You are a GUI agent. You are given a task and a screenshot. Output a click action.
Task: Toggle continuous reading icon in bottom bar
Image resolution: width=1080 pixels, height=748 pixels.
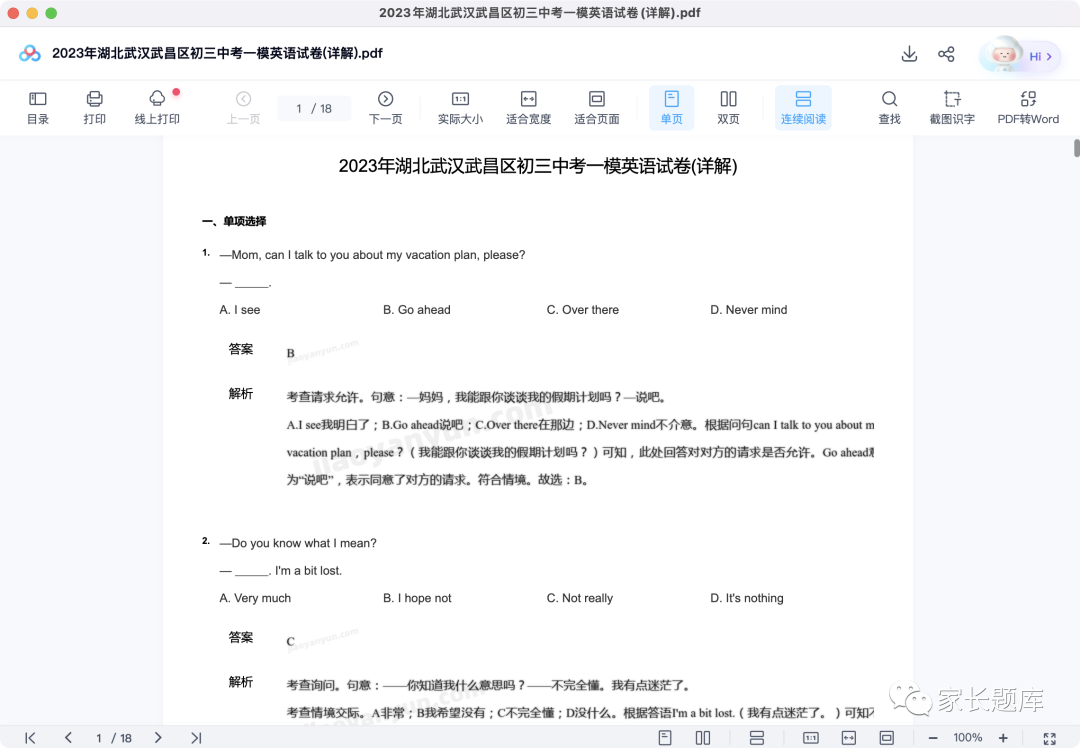(x=756, y=738)
